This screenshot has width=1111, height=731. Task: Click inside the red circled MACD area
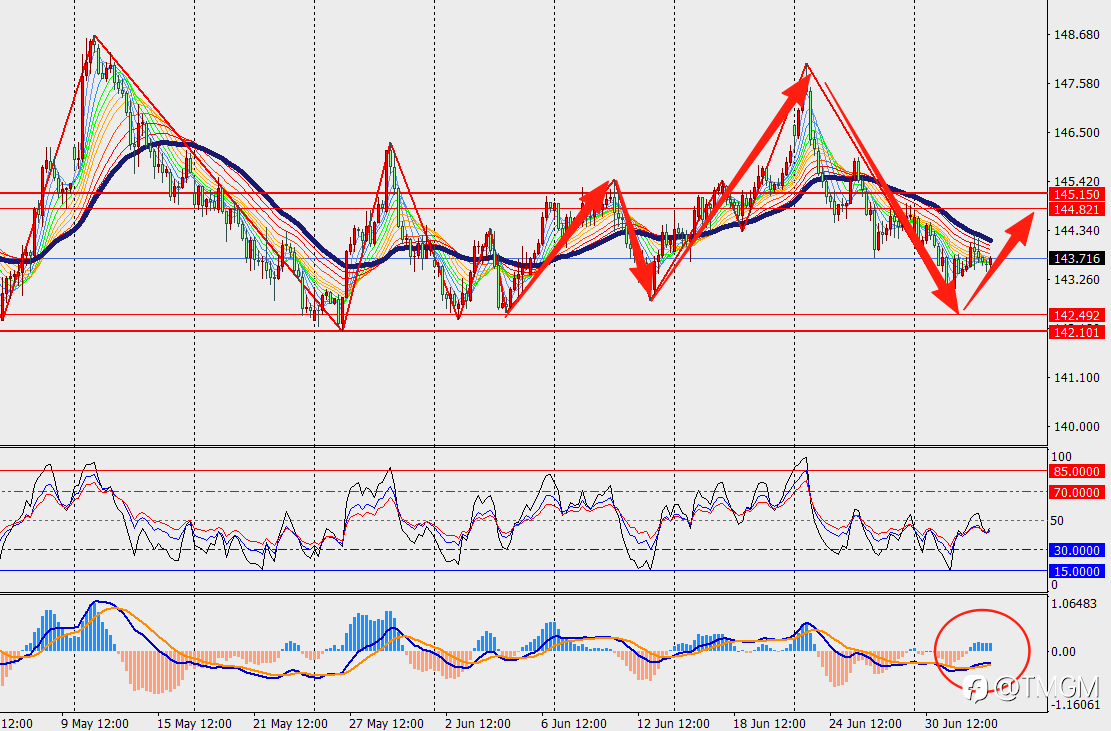pyautogui.click(x=982, y=650)
